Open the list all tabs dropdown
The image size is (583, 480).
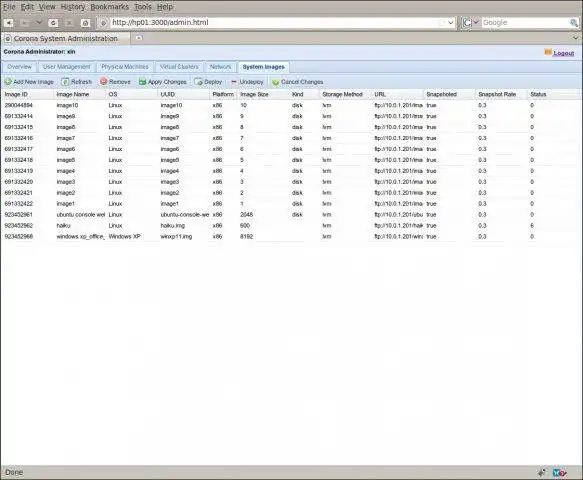point(576,38)
